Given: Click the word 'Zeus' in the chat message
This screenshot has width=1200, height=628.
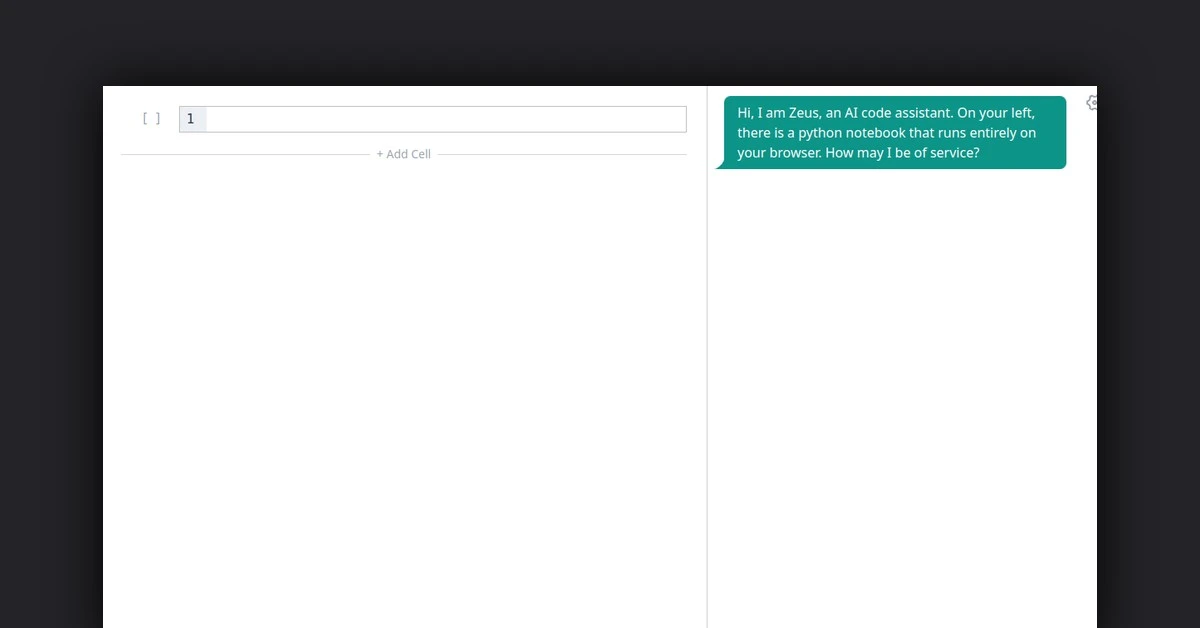Looking at the screenshot, I should (x=793, y=113).
